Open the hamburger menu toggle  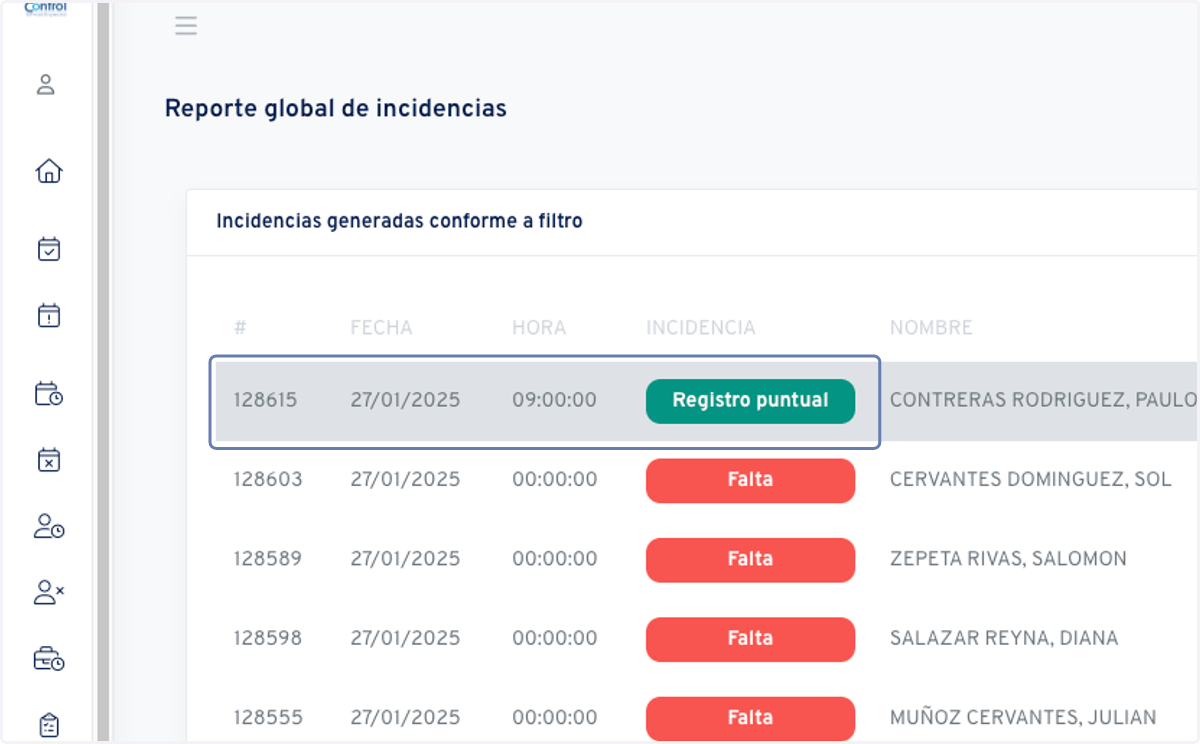click(186, 26)
